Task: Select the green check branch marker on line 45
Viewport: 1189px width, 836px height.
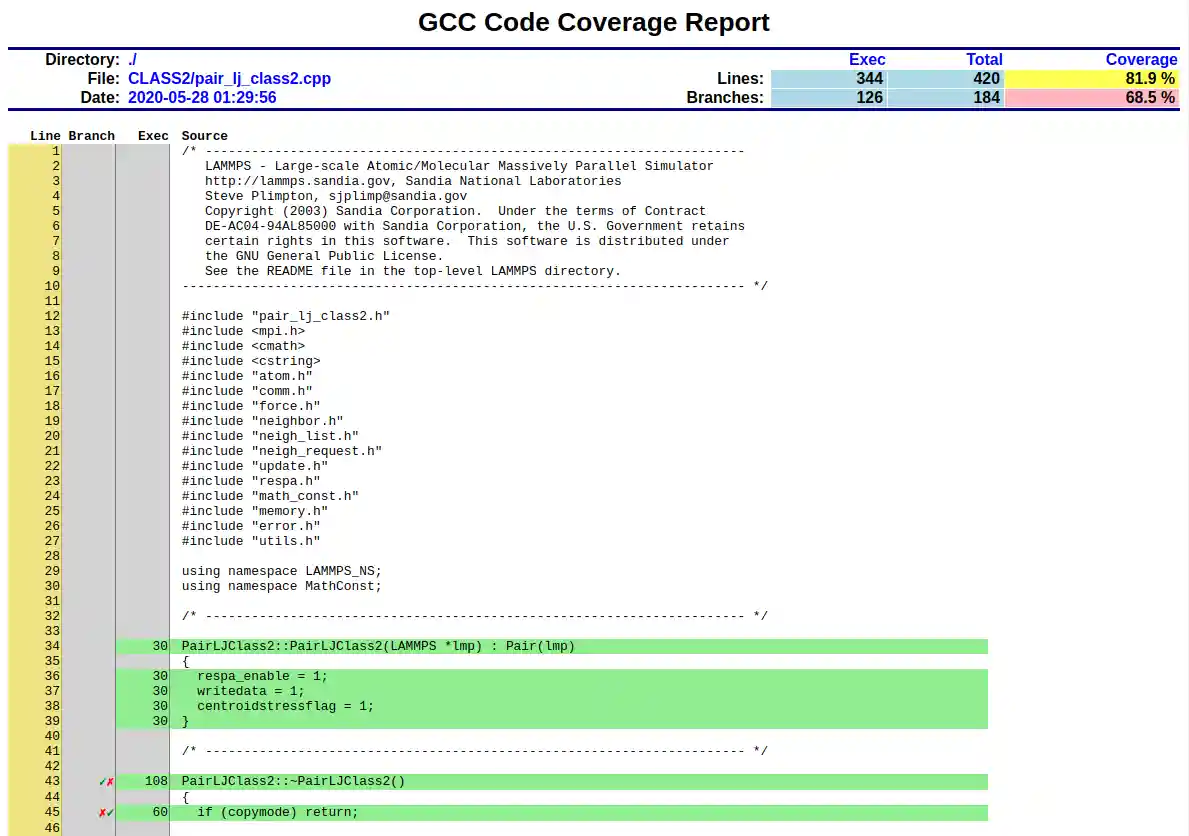Action: pyautogui.click(x=109, y=811)
